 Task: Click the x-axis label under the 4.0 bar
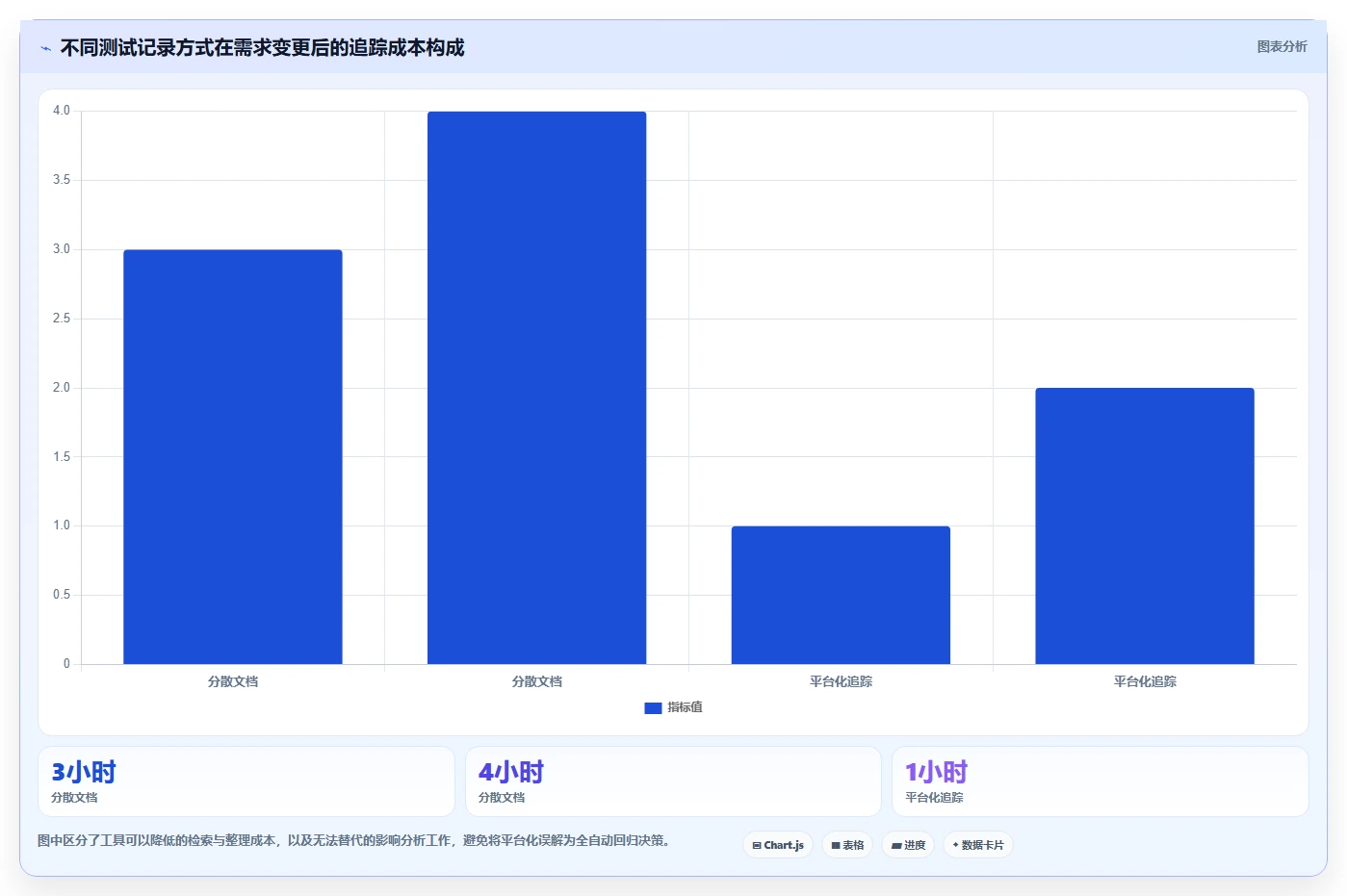pyautogui.click(x=537, y=681)
